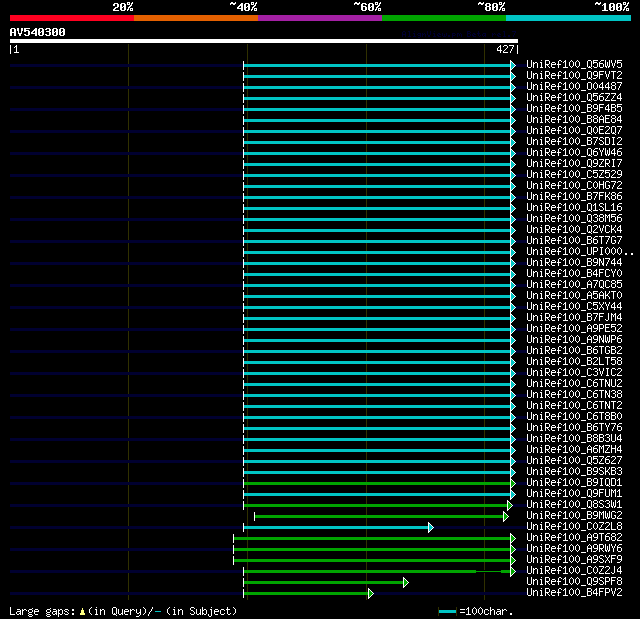Select UniRef100_C0Z2L8 entry label
This screenshot has height=619, width=640.
click(574, 527)
